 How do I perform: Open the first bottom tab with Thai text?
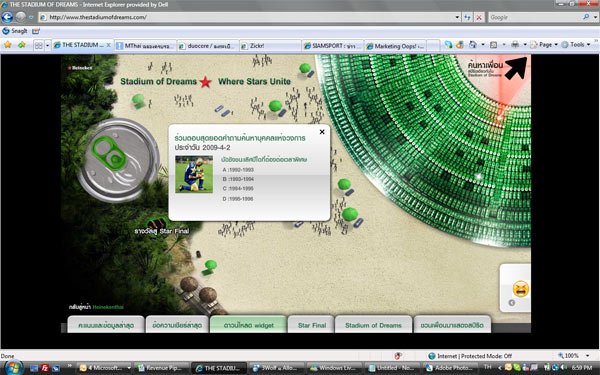coord(106,325)
